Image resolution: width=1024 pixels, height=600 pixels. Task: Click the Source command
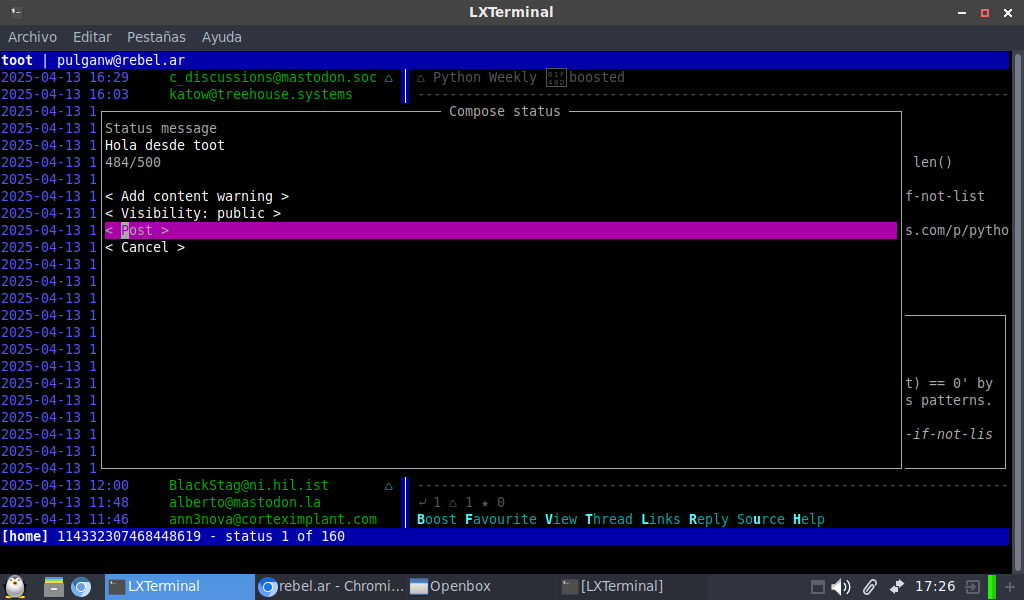click(x=761, y=520)
